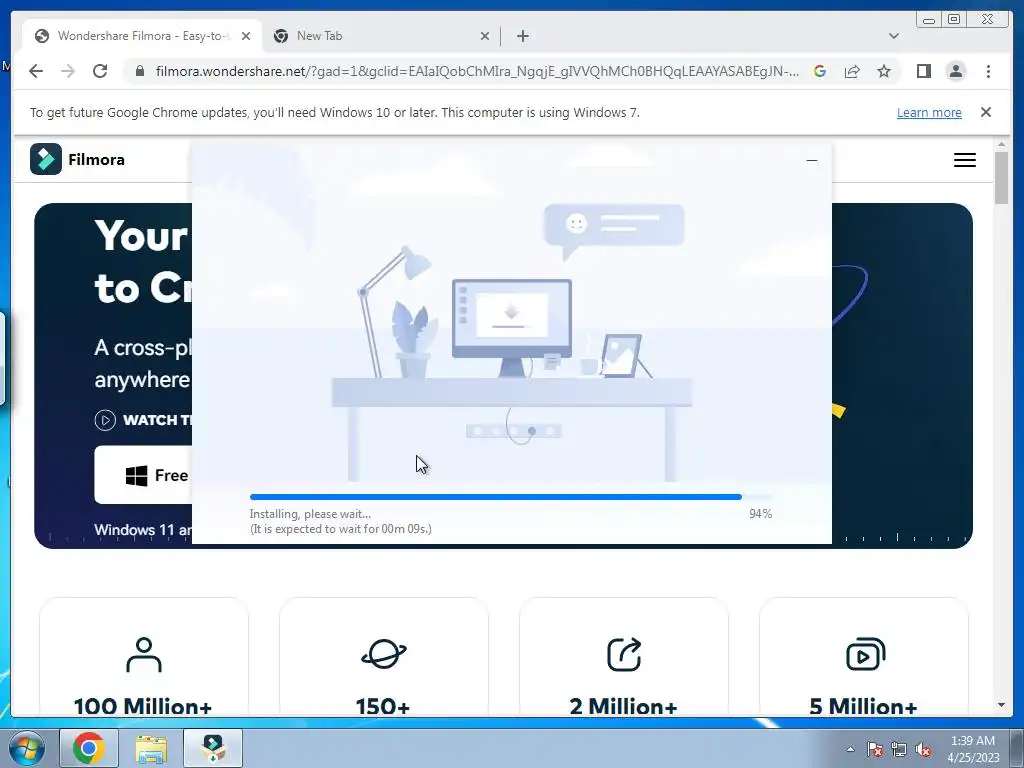The height and width of the screenshot is (768, 1024).
Task: Click the Google icon in address bar
Action: 820,71
